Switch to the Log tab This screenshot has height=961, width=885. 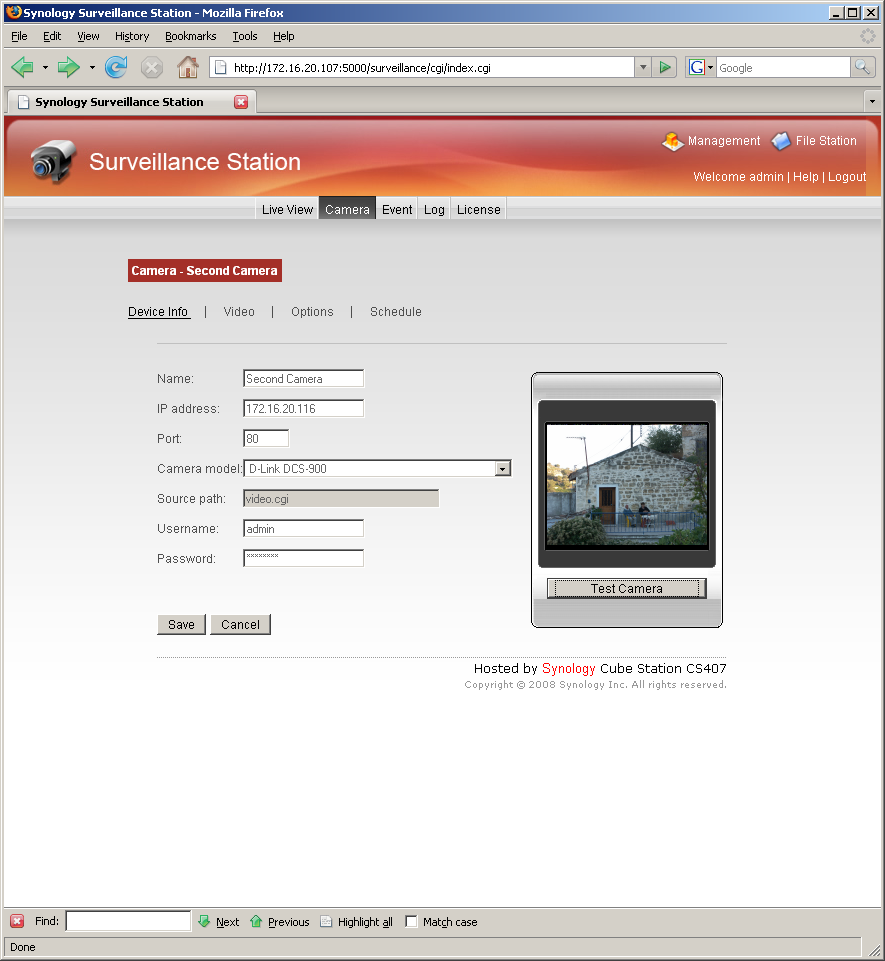coord(434,209)
